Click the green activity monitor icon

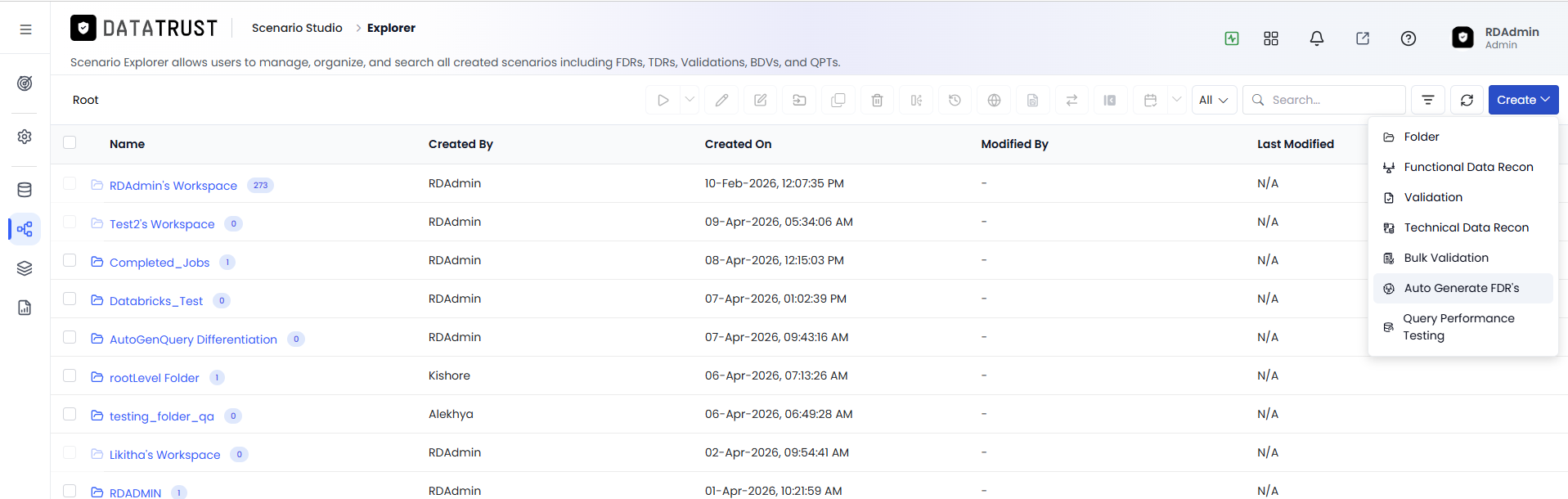coord(1232,38)
